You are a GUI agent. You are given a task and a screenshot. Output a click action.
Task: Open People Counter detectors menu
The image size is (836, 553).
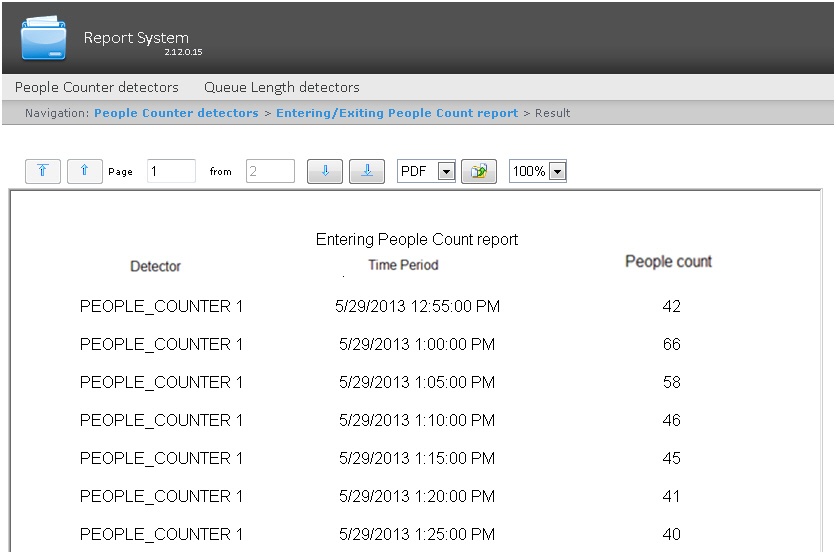(x=97, y=87)
